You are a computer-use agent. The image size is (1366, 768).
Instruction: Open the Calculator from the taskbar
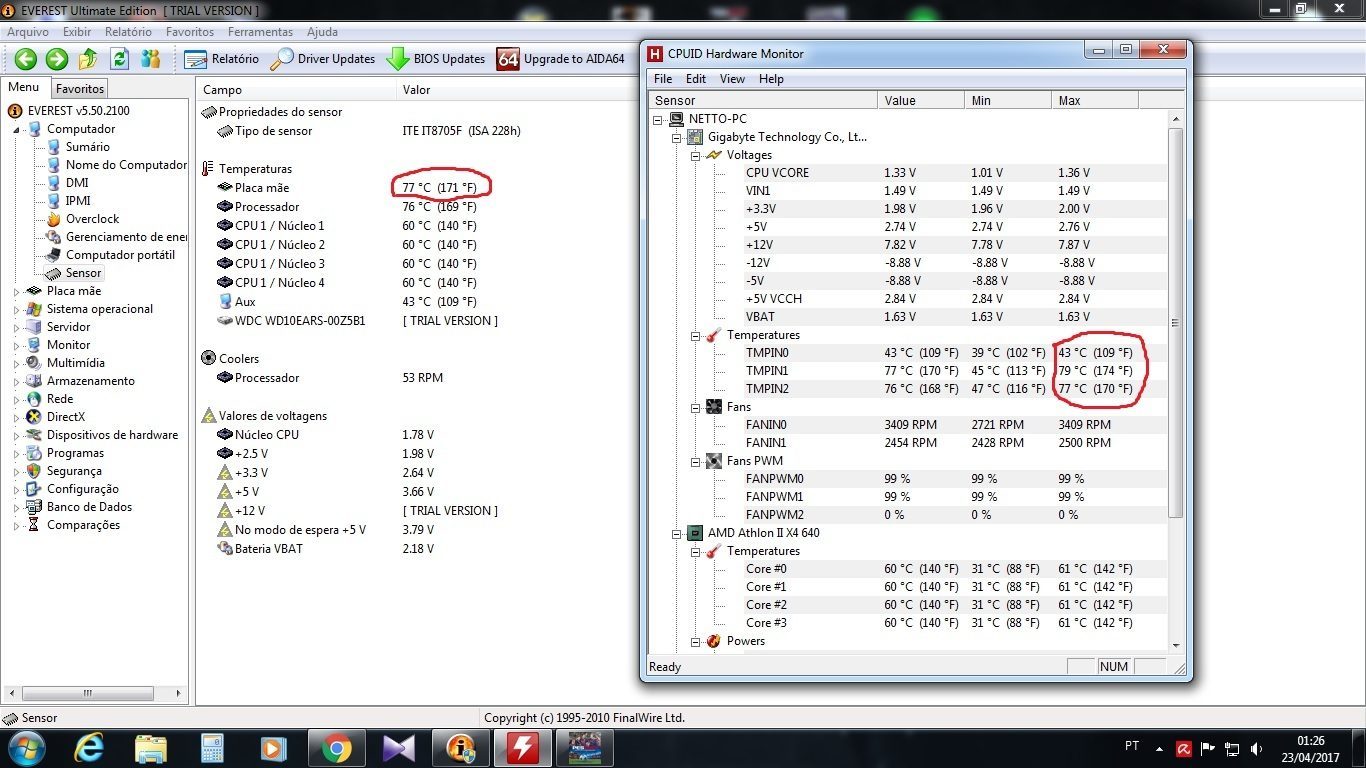[212, 748]
